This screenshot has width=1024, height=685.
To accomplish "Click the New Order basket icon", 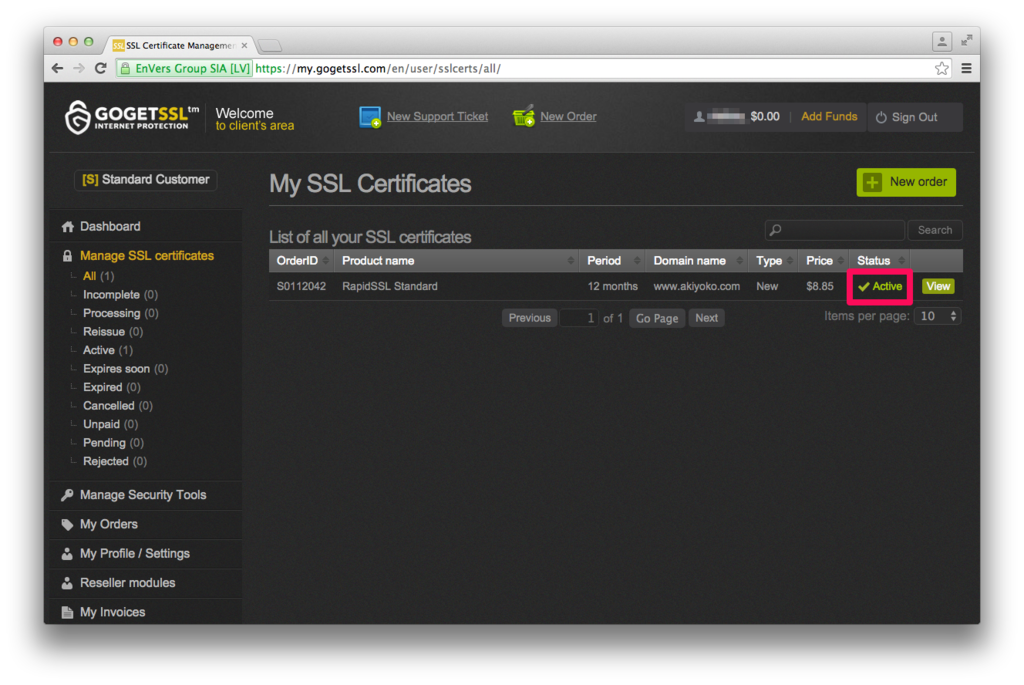I will (x=524, y=116).
